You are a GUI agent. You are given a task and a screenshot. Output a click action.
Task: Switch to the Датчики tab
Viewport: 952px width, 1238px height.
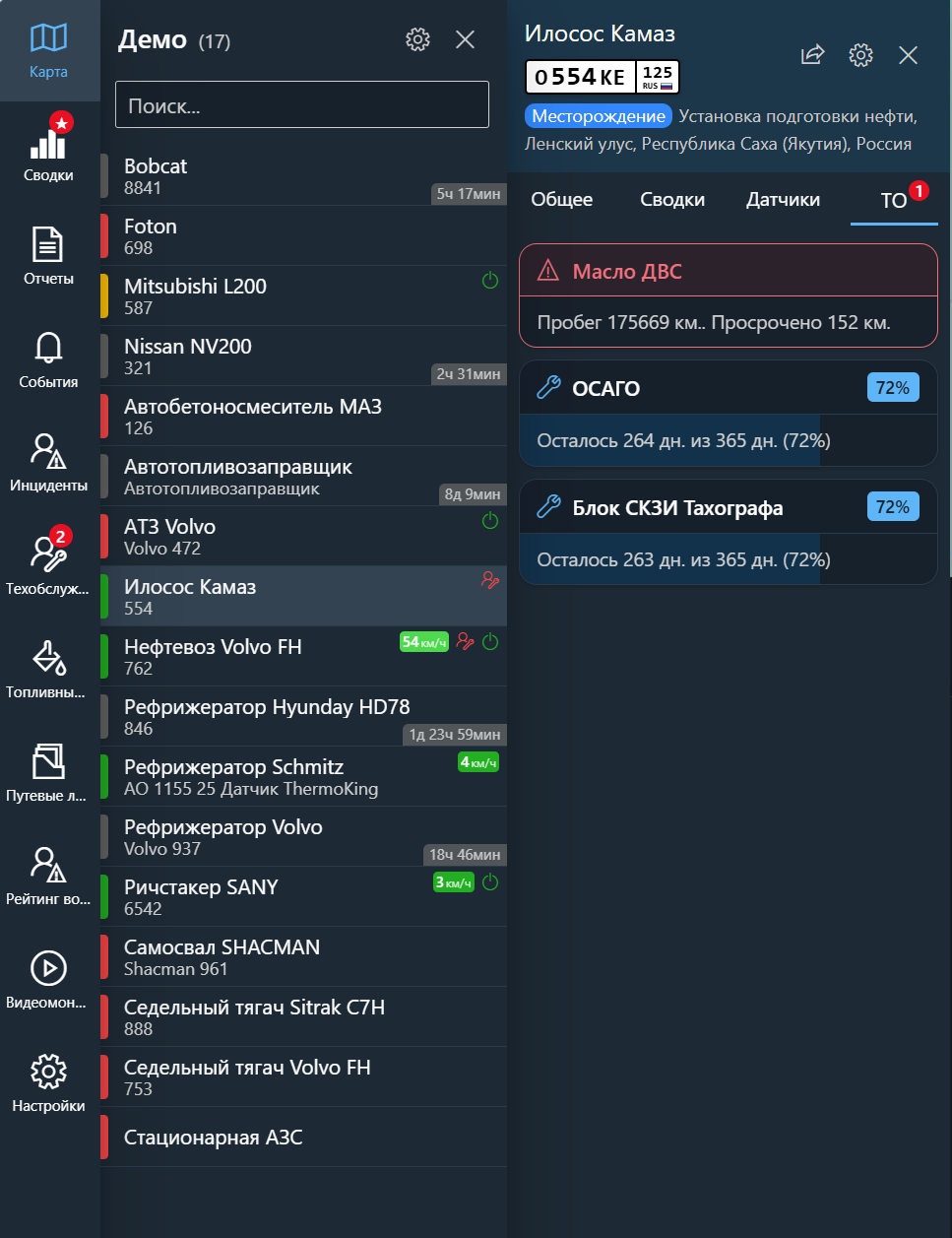(783, 200)
